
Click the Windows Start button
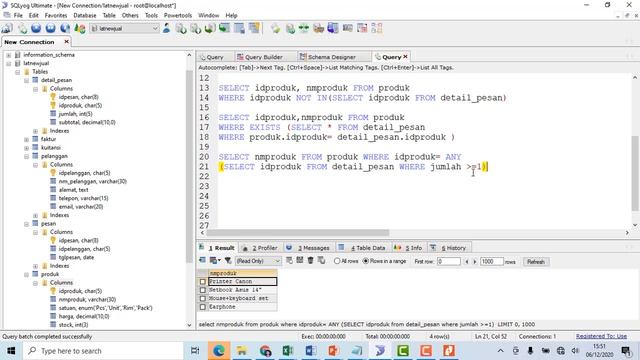[11, 351]
